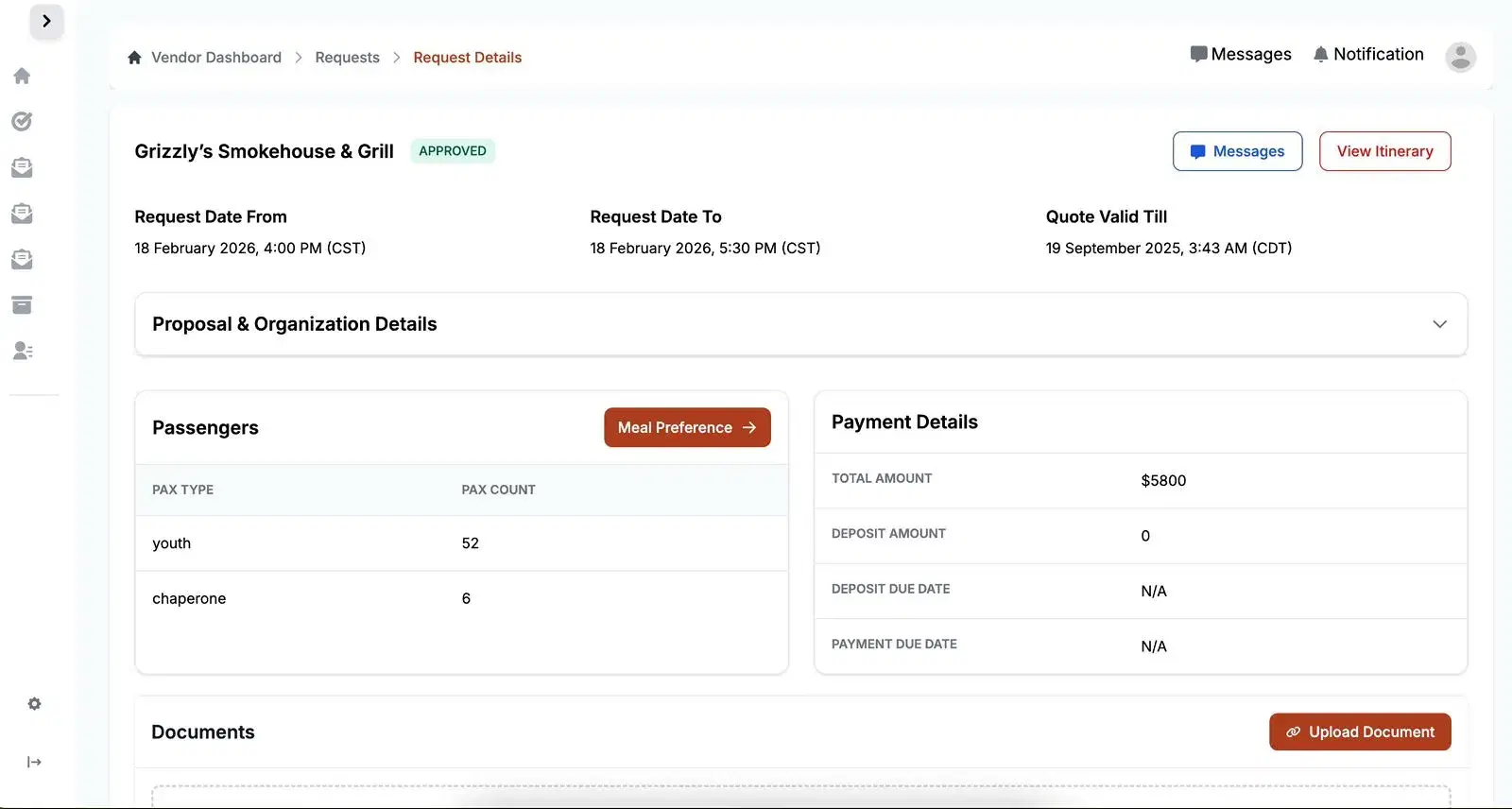The image size is (1512, 809).
Task: Open the archive box sidebar icon
Action: (22, 305)
